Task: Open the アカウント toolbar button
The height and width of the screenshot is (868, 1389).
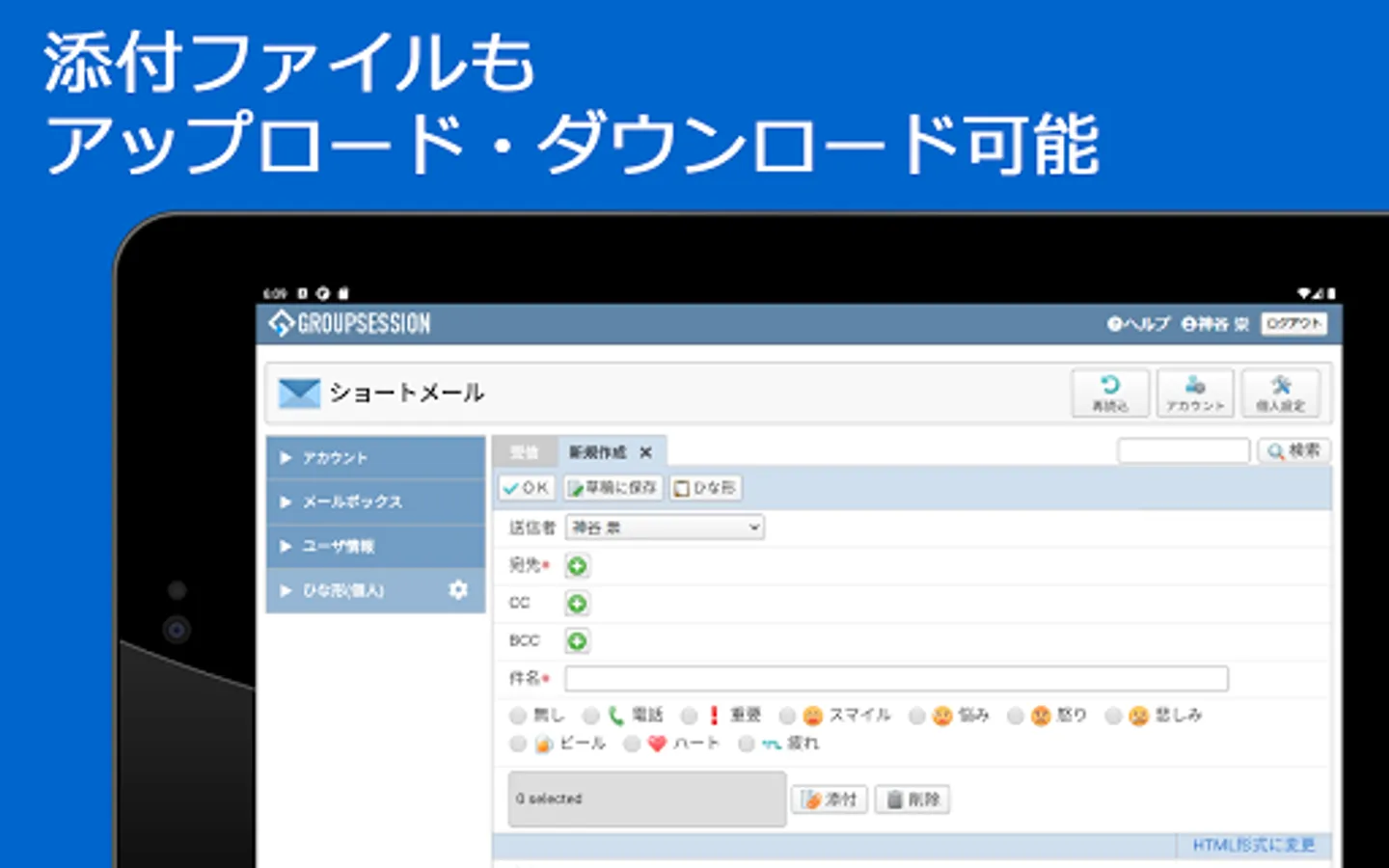Action: [x=1195, y=393]
